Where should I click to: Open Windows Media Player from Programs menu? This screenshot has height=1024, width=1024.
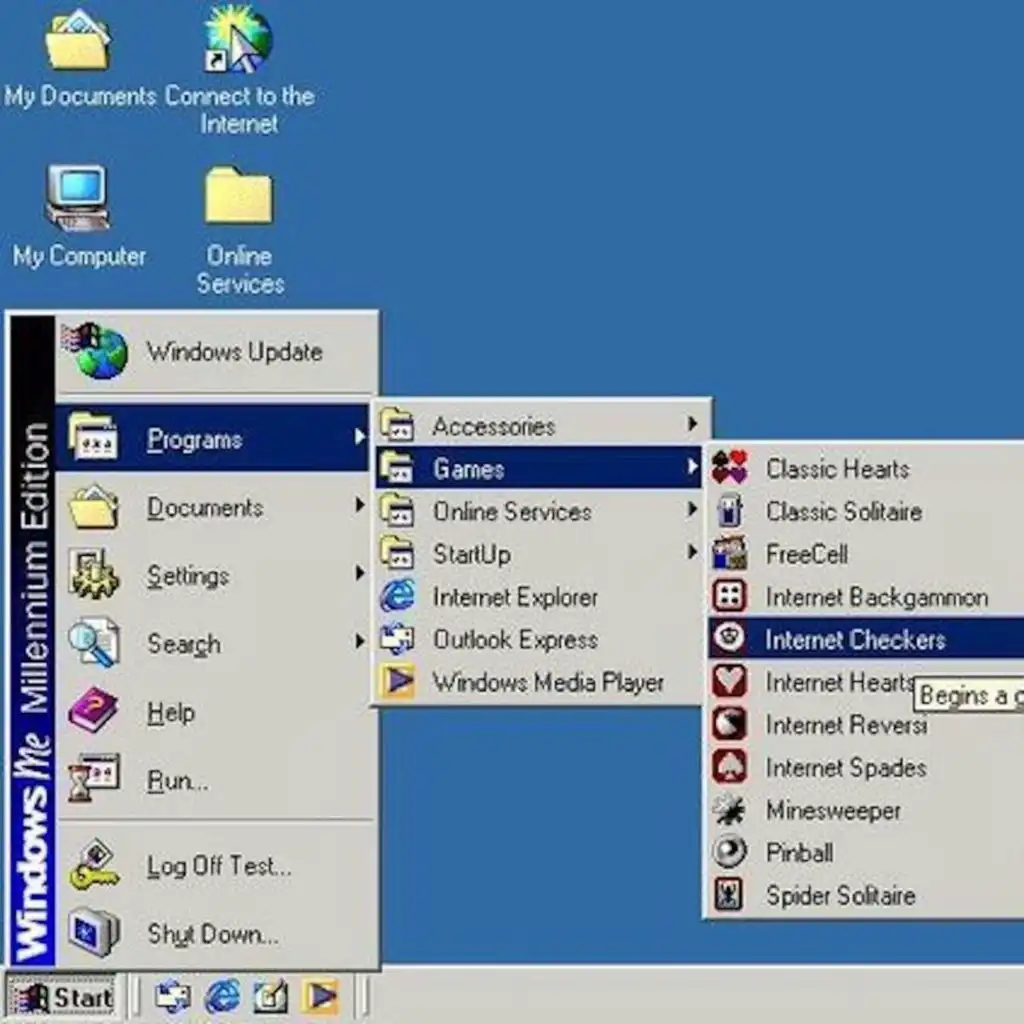(539, 682)
